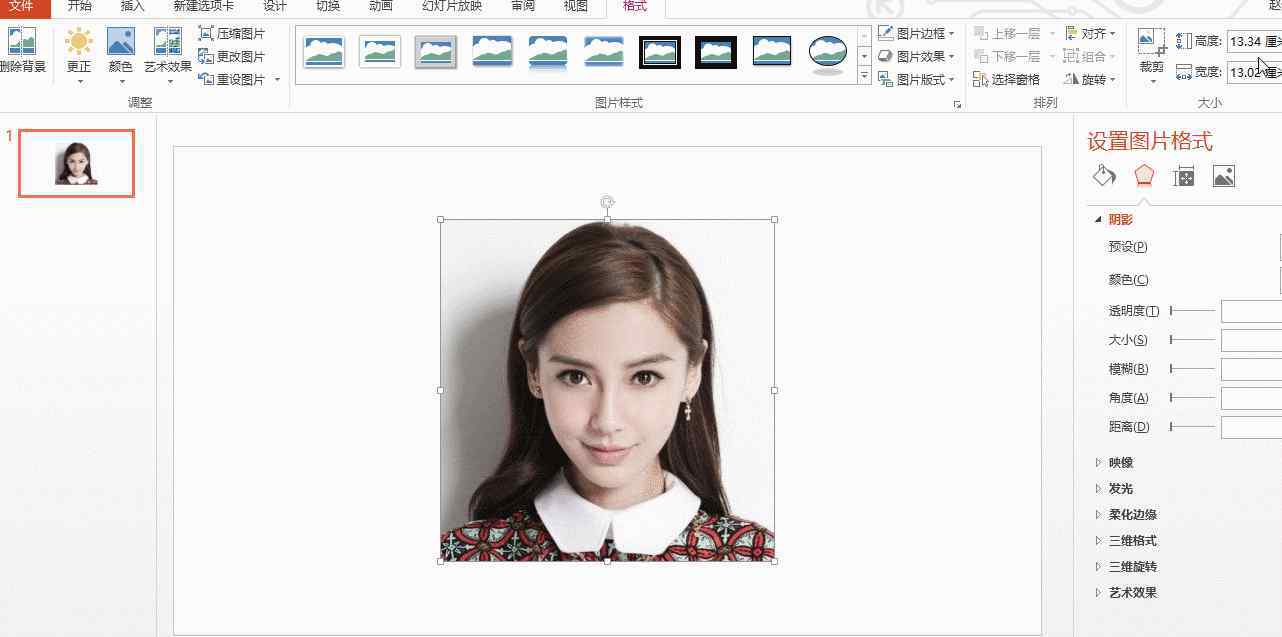
Task: Click Bring Forward (上移一层)
Action: click(x=1007, y=33)
